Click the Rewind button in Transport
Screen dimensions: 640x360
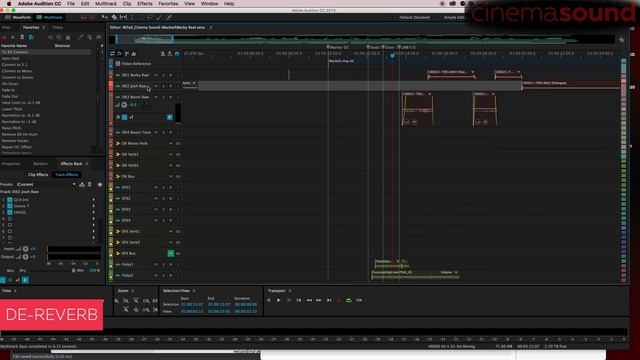309,300
